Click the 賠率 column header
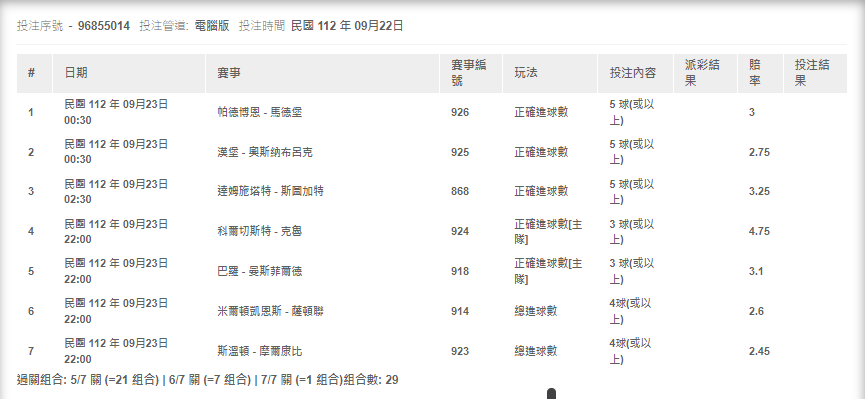Viewport: 865px width, 399px height. coord(755,73)
